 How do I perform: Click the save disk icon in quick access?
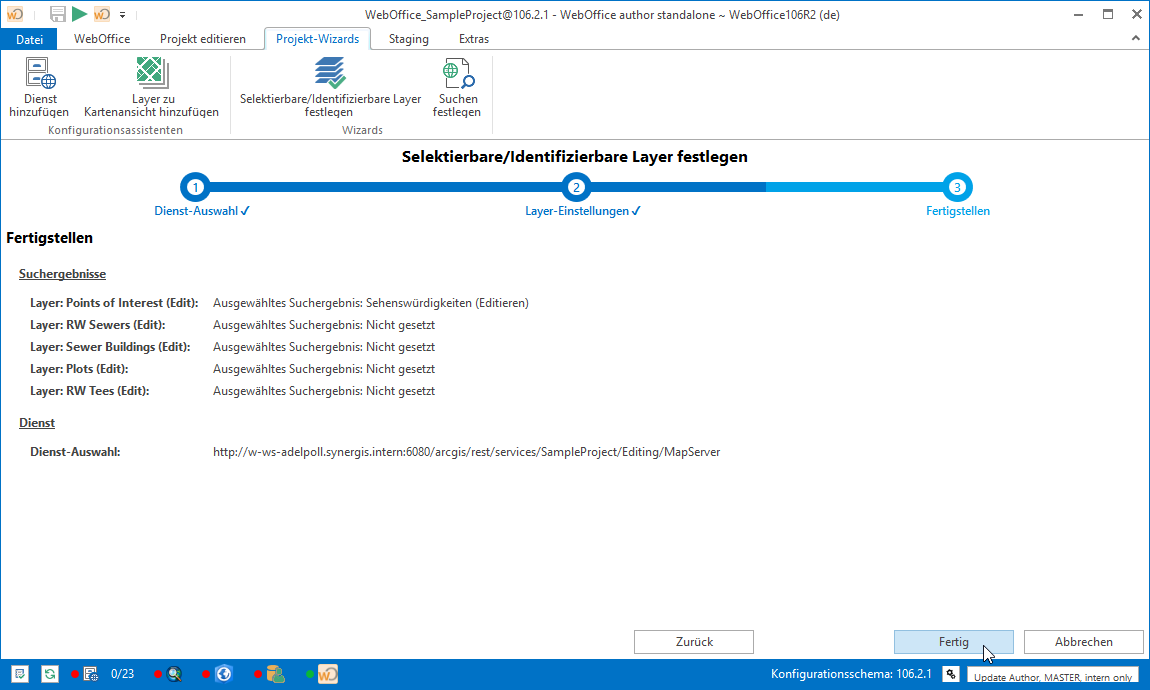(x=57, y=14)
